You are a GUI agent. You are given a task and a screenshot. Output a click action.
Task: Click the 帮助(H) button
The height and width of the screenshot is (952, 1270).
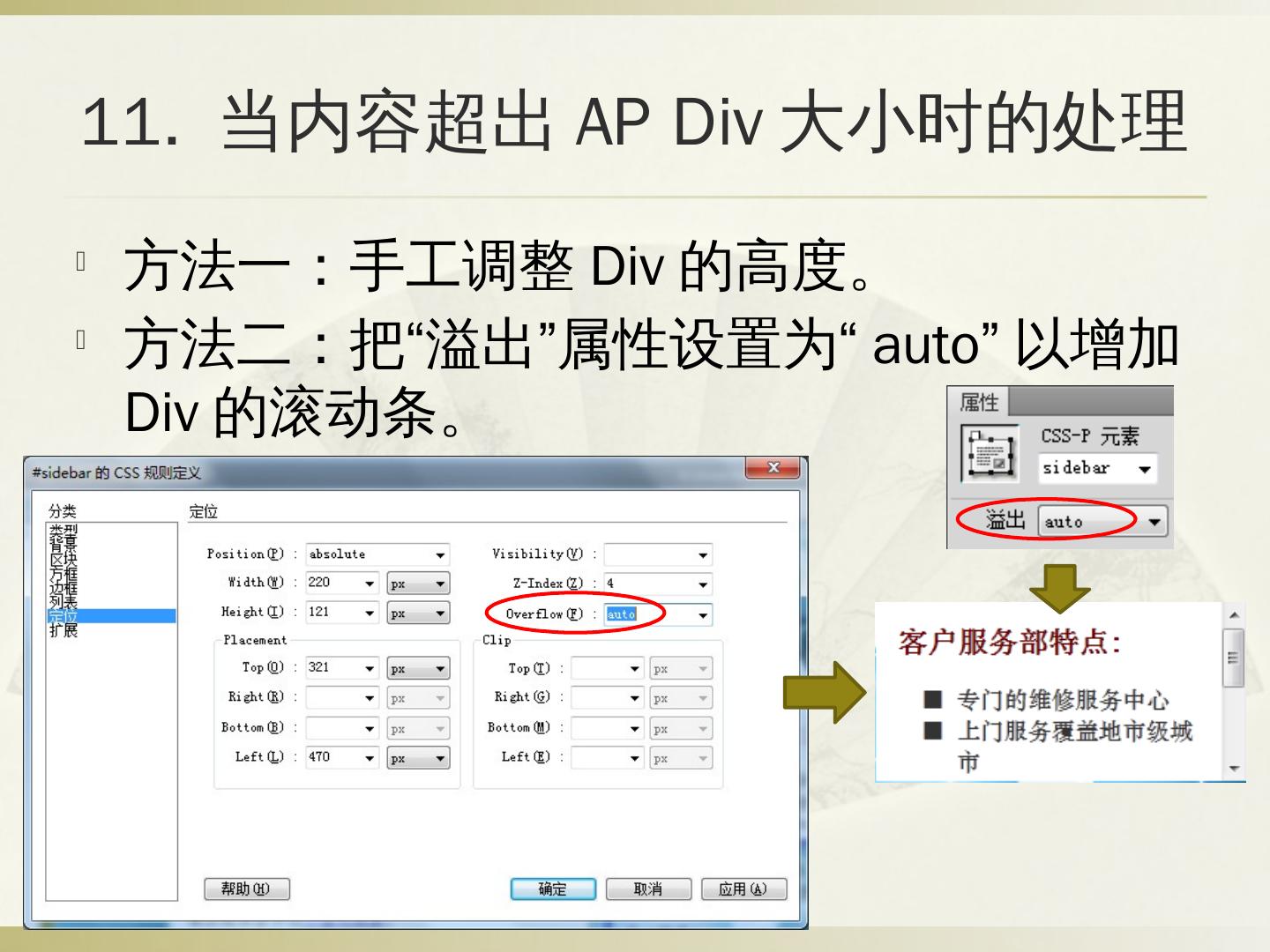point(246,889)
